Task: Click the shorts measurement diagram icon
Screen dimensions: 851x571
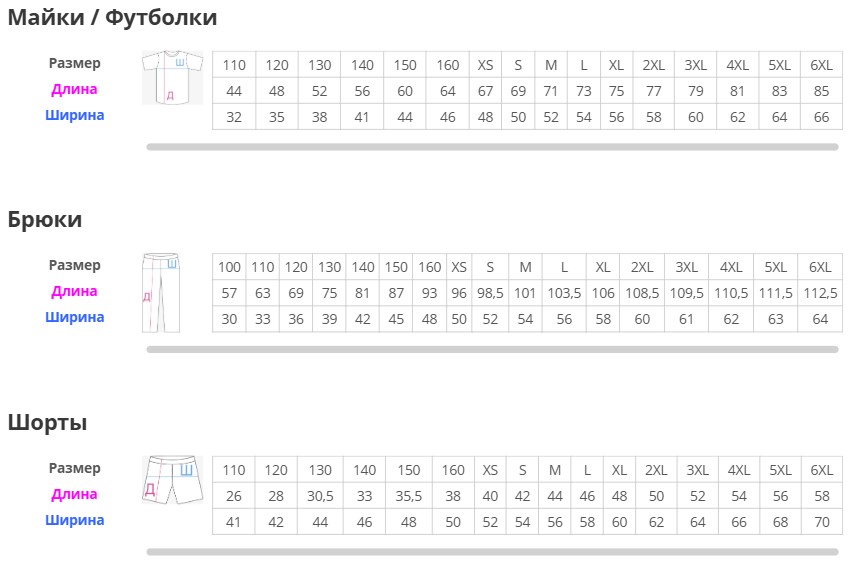Action: [173, 480]
